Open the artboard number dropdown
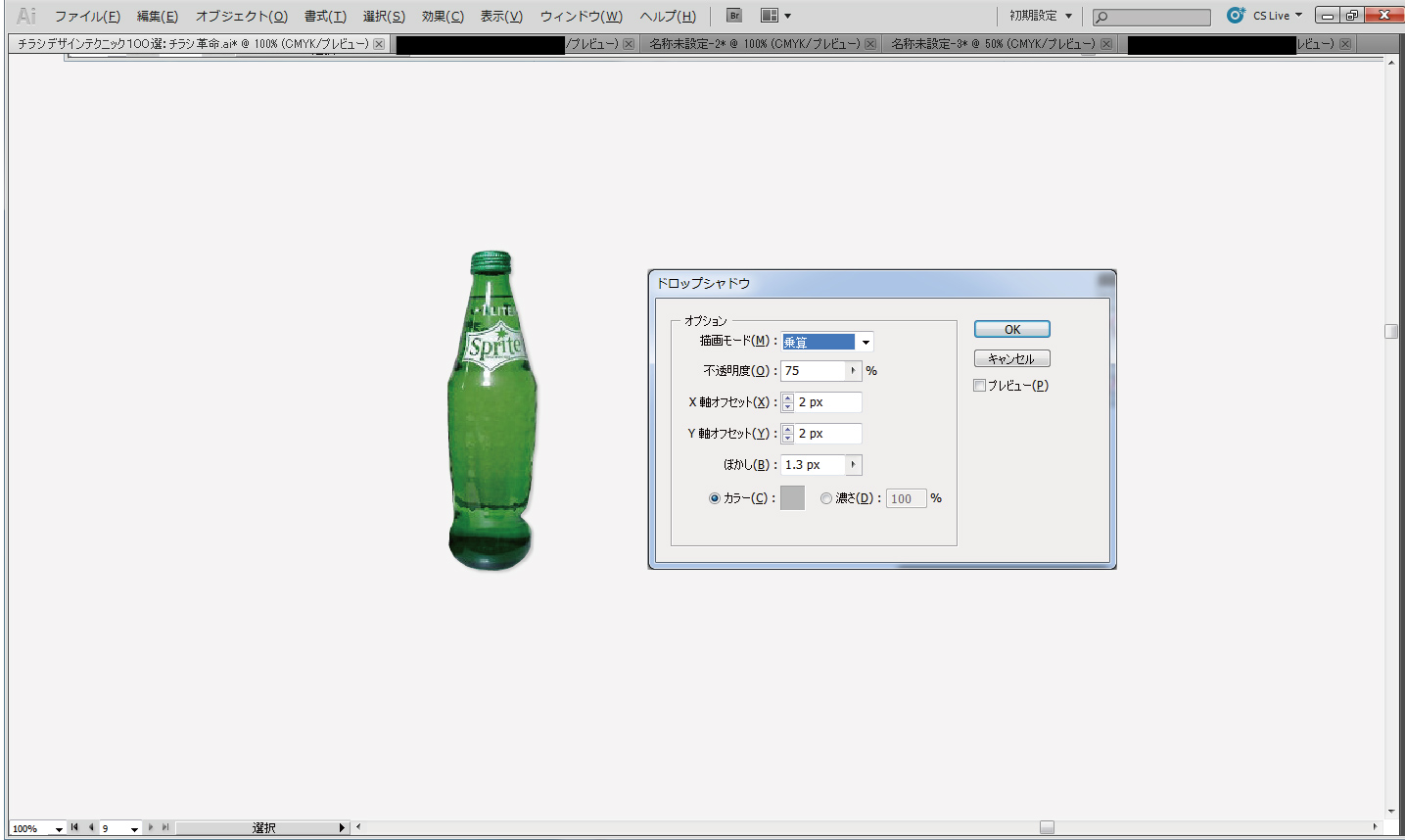The height and width of the screenshot is (840, 1405). (134, 829)
